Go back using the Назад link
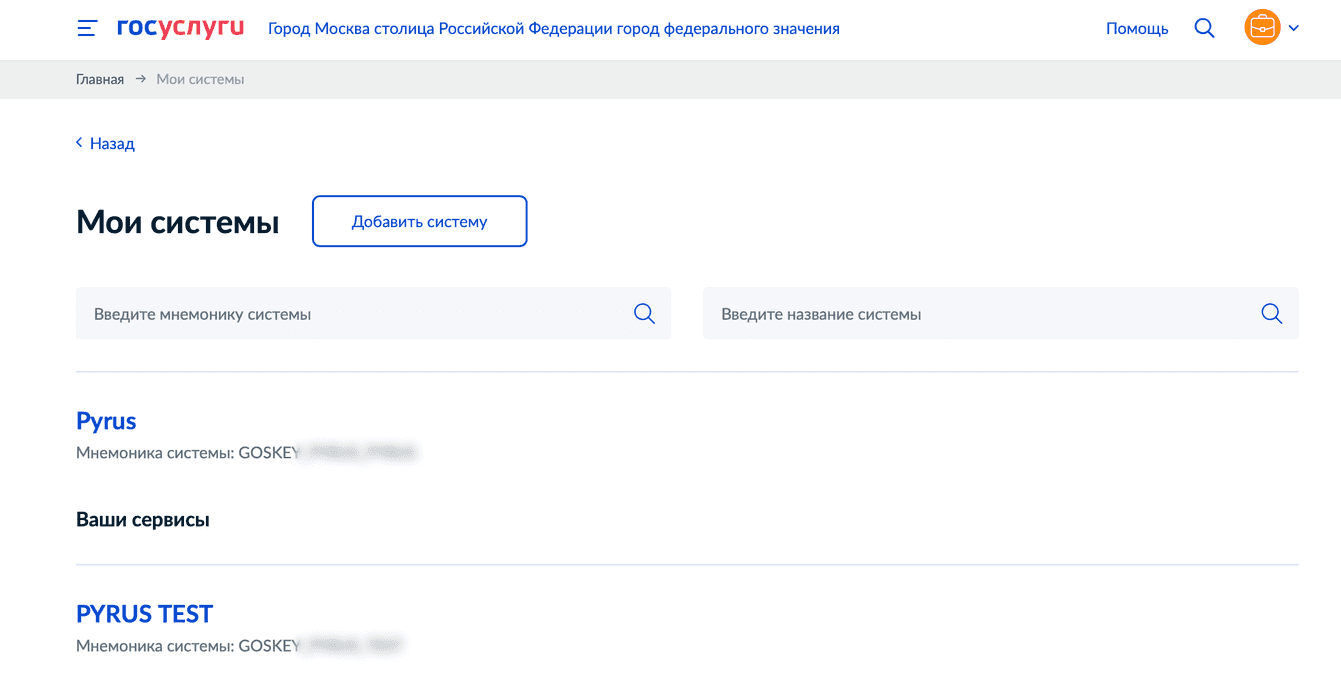 [112, 144]
